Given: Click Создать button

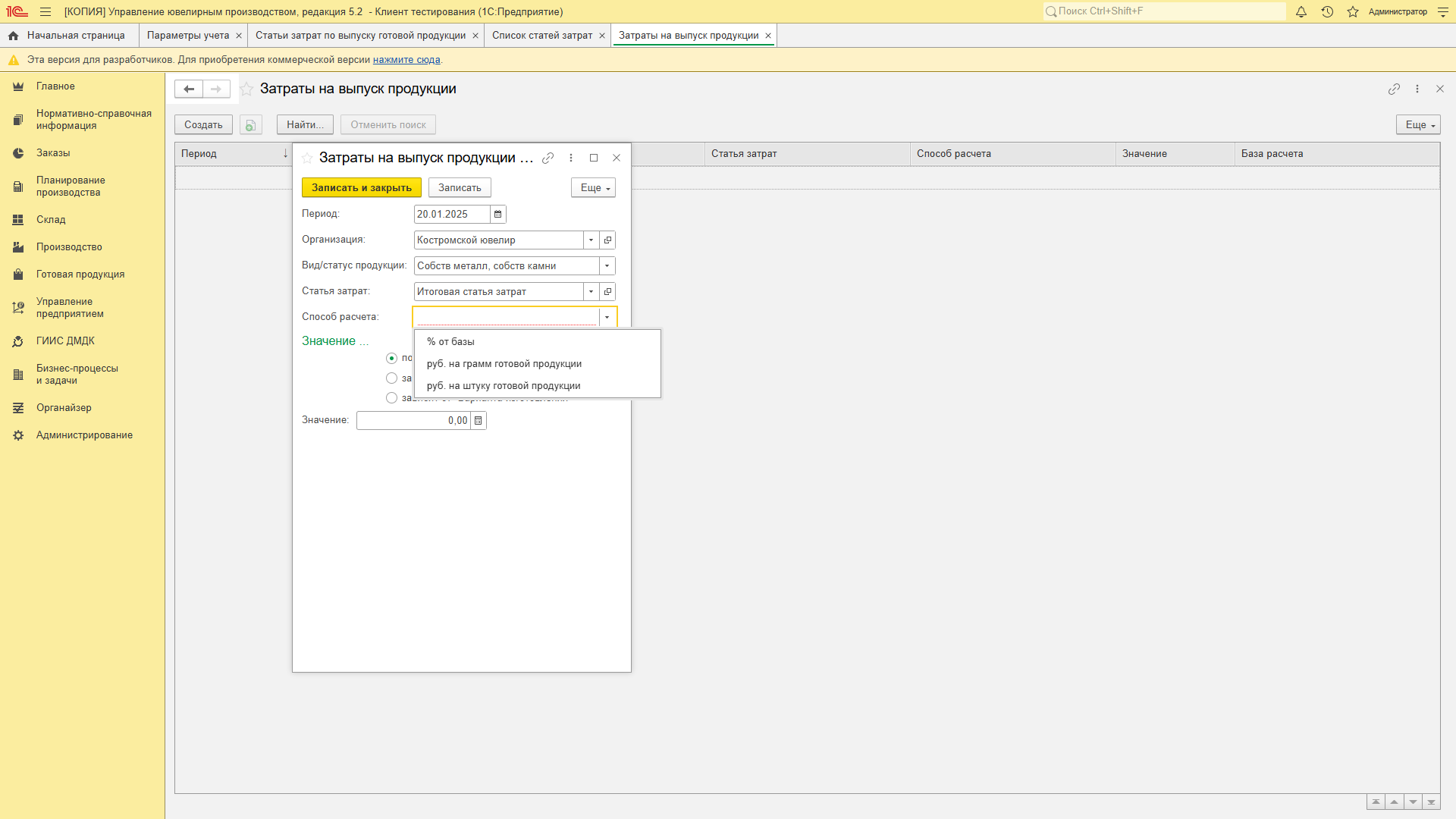Looking at the screenshot, I should 203,125.
